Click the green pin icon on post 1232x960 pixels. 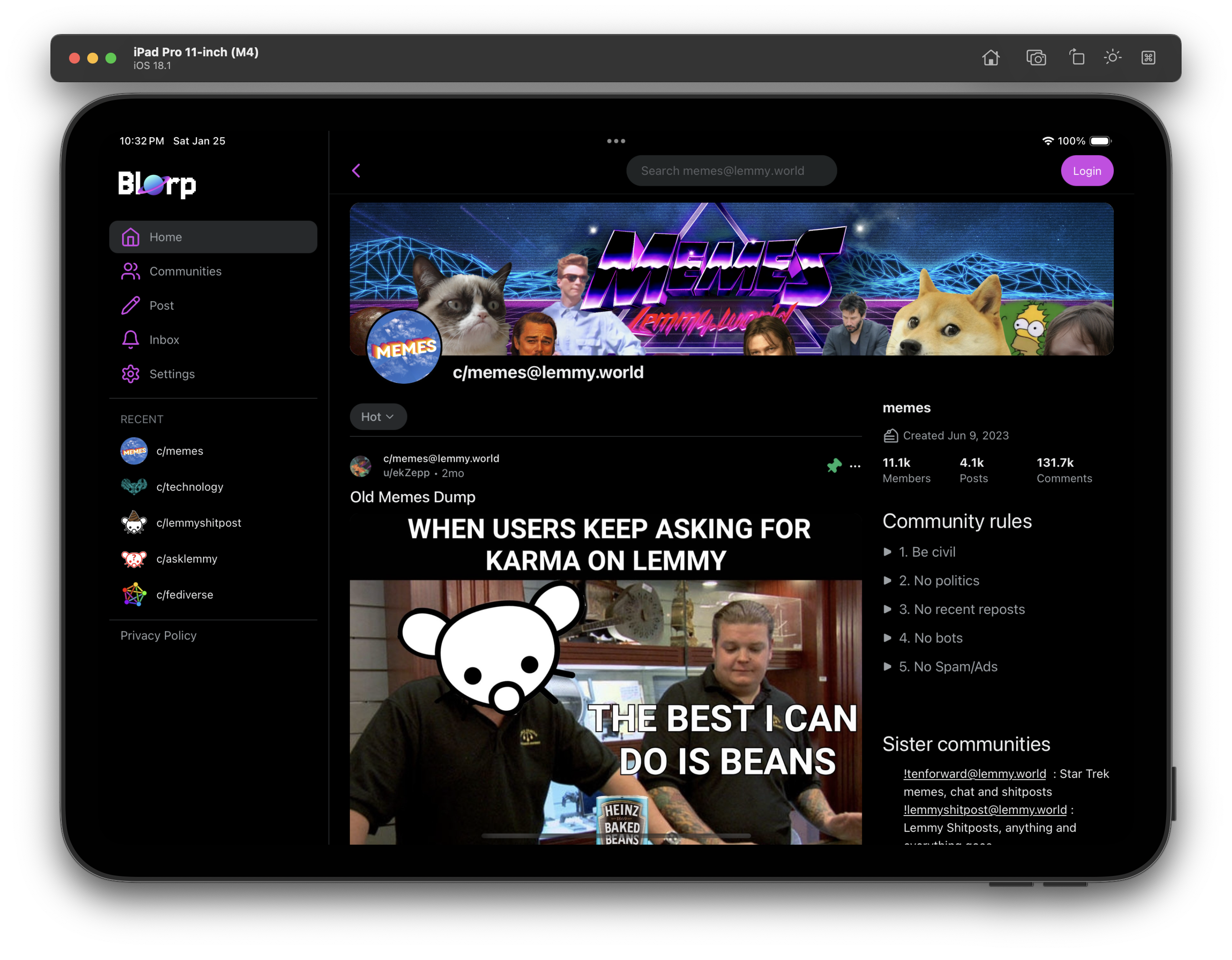(x=834, y=466)
